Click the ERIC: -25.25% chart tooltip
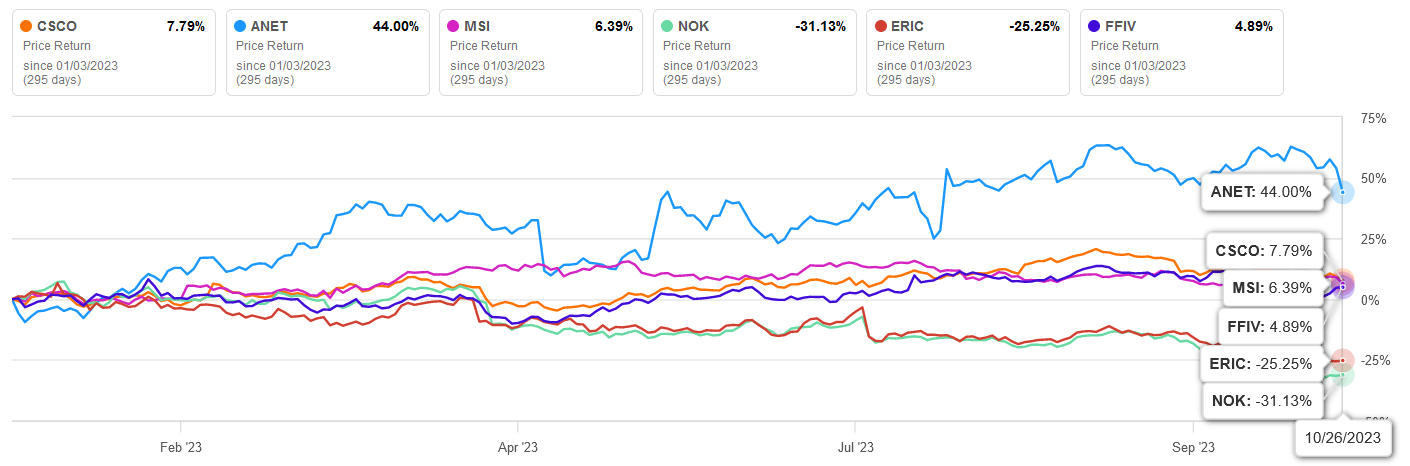This screenshot has height=466, width=1410. coord(1263,364)
